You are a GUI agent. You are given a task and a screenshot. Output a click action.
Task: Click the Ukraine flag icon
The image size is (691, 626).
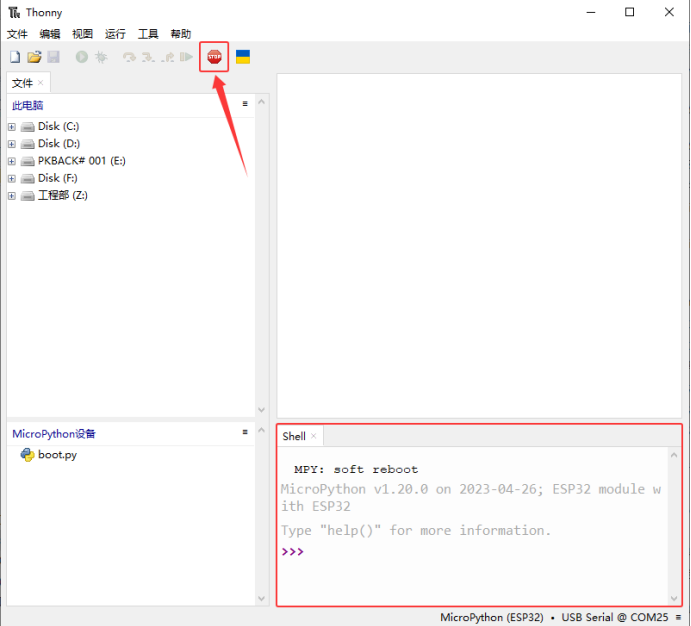[243, 57]
